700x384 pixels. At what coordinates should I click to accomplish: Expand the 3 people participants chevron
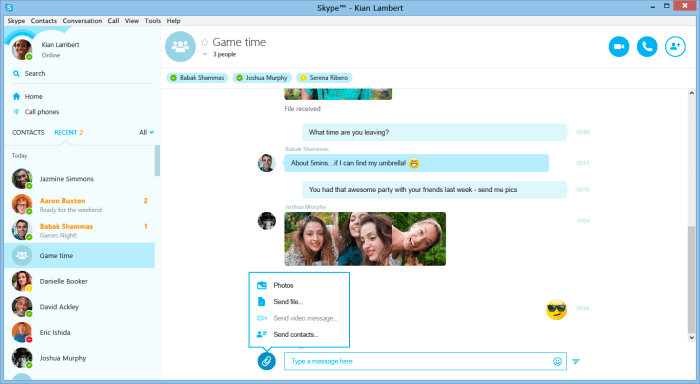205,54
